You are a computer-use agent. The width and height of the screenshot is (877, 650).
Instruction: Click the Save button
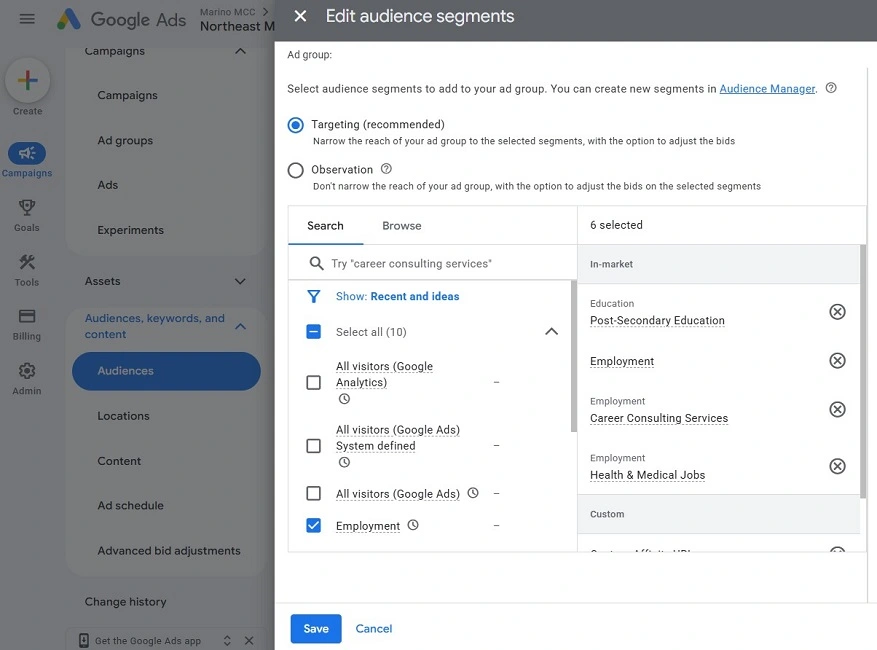click(x=315, y=628)
